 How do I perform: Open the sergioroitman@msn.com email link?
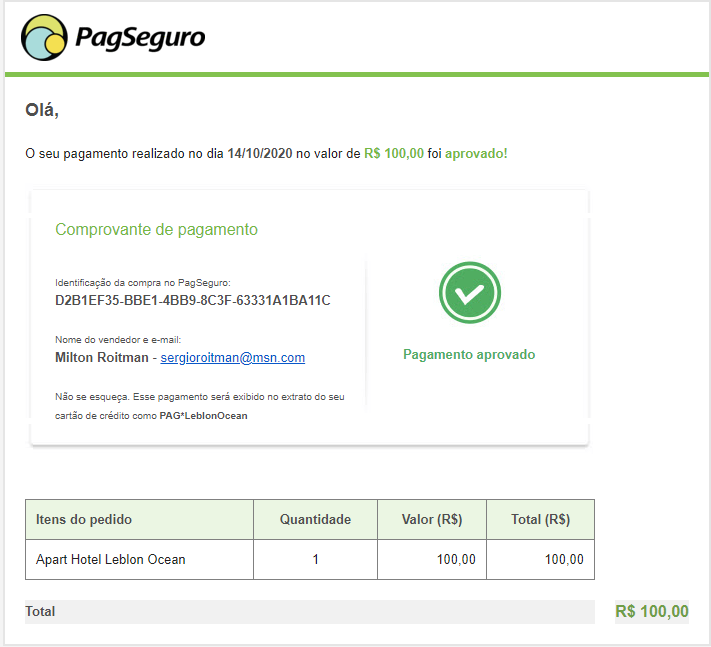click(x=233, y=358)
